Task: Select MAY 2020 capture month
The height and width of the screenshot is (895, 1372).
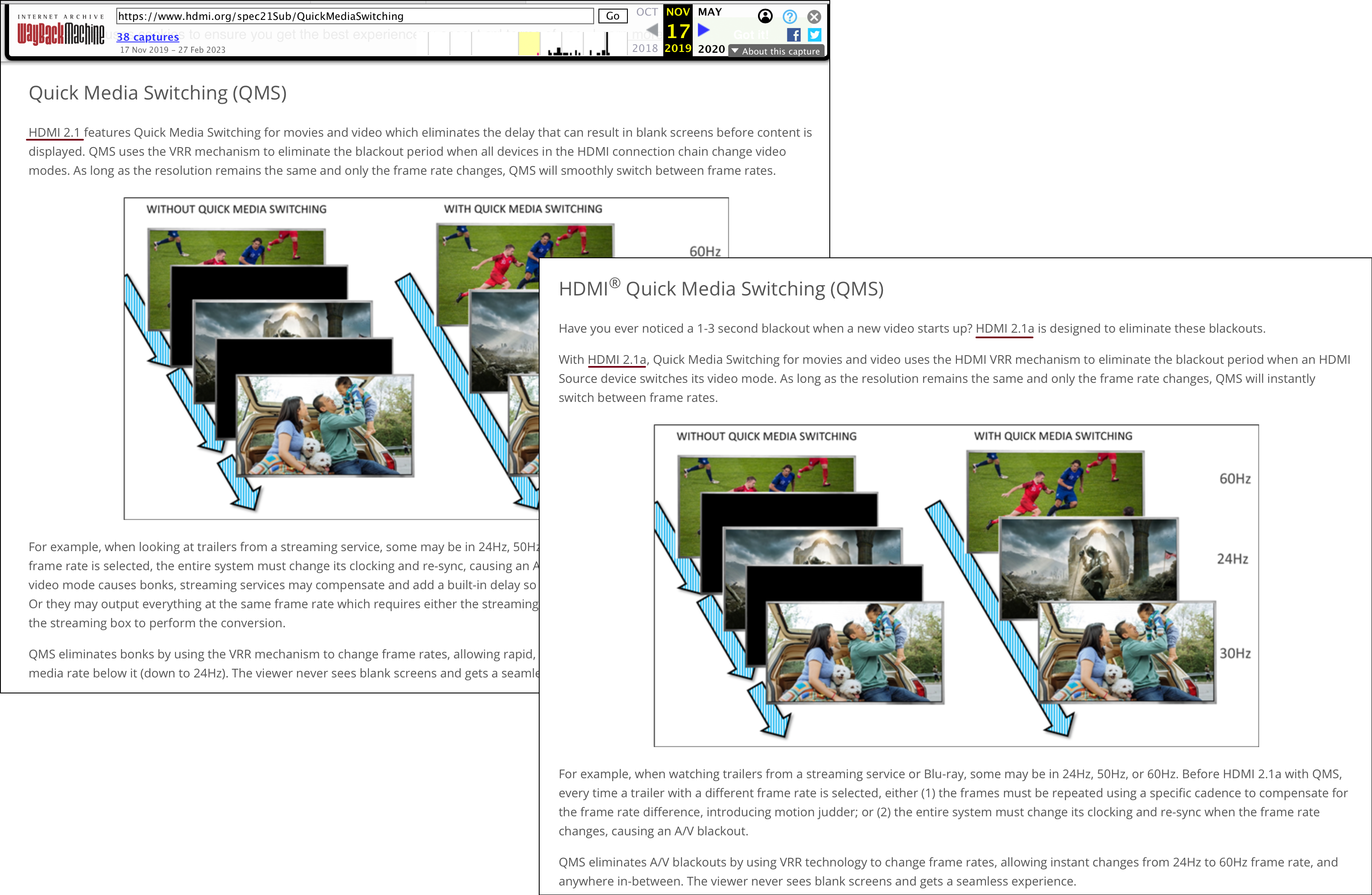Action: tap(710, 12)
